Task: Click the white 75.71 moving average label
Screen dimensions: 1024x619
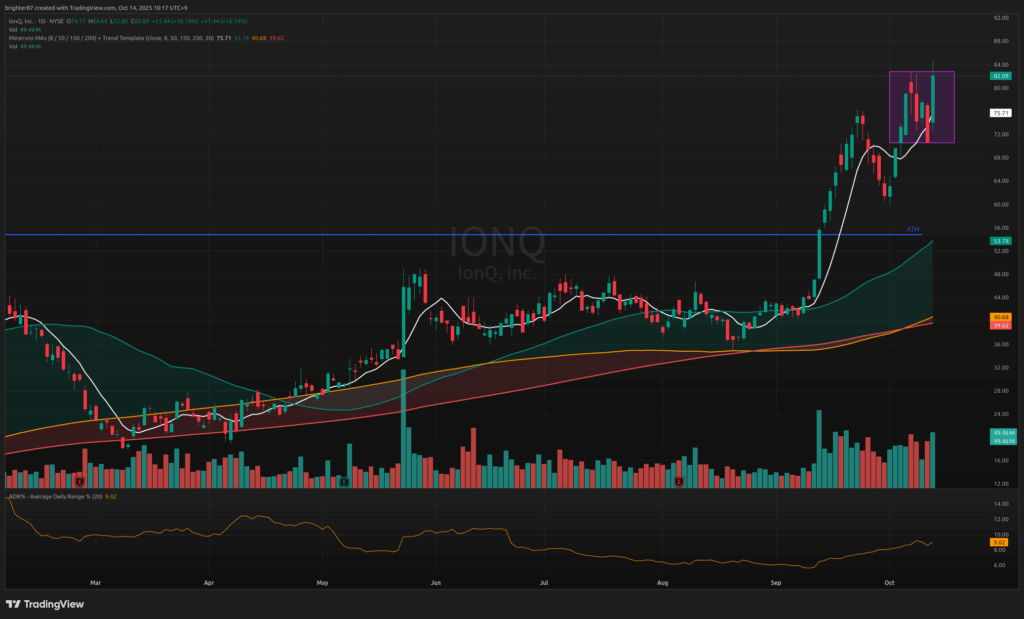Action: (x=999, y=114)
